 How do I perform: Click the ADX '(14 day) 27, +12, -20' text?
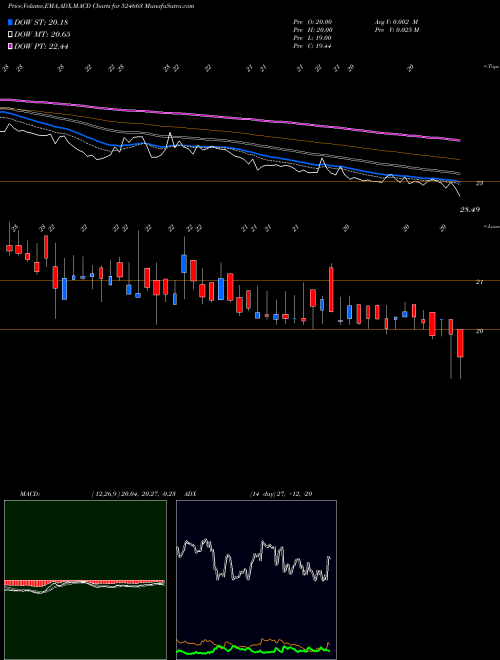tap(281, 494)
